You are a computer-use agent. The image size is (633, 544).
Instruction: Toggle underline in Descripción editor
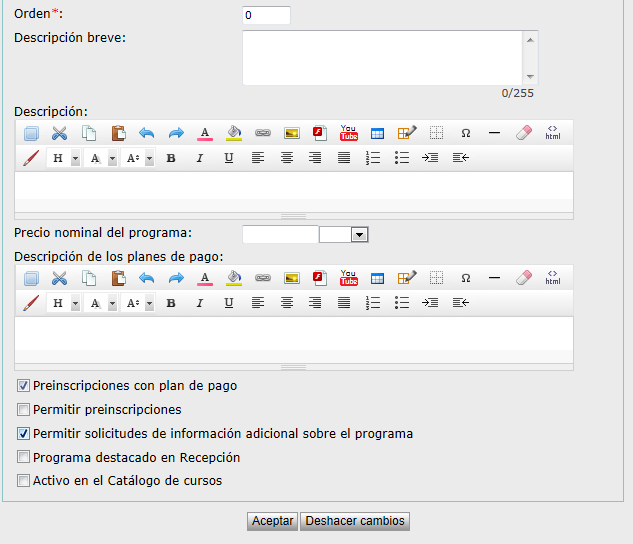point(228,158)
